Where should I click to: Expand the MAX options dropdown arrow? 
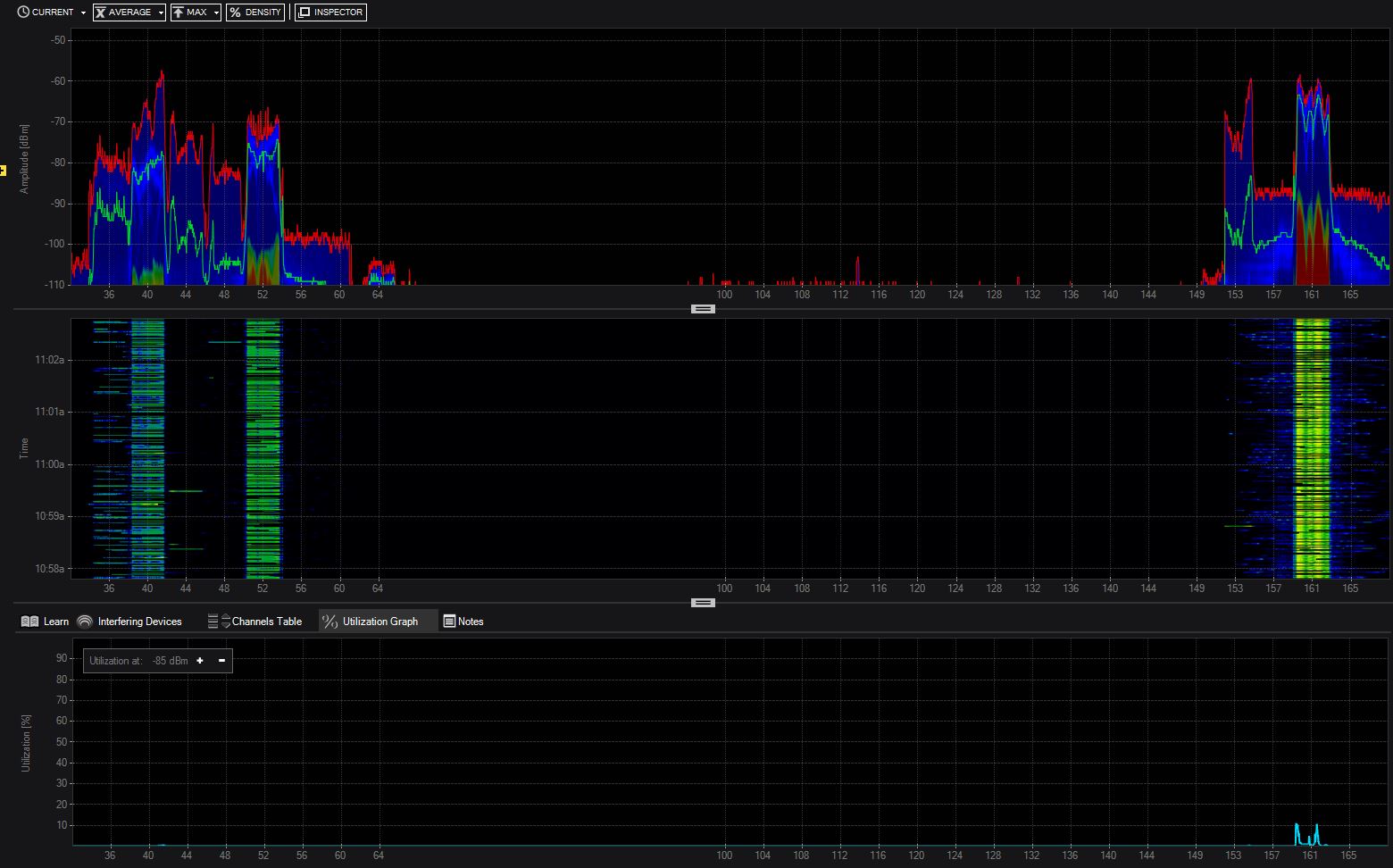pos(216,13)
